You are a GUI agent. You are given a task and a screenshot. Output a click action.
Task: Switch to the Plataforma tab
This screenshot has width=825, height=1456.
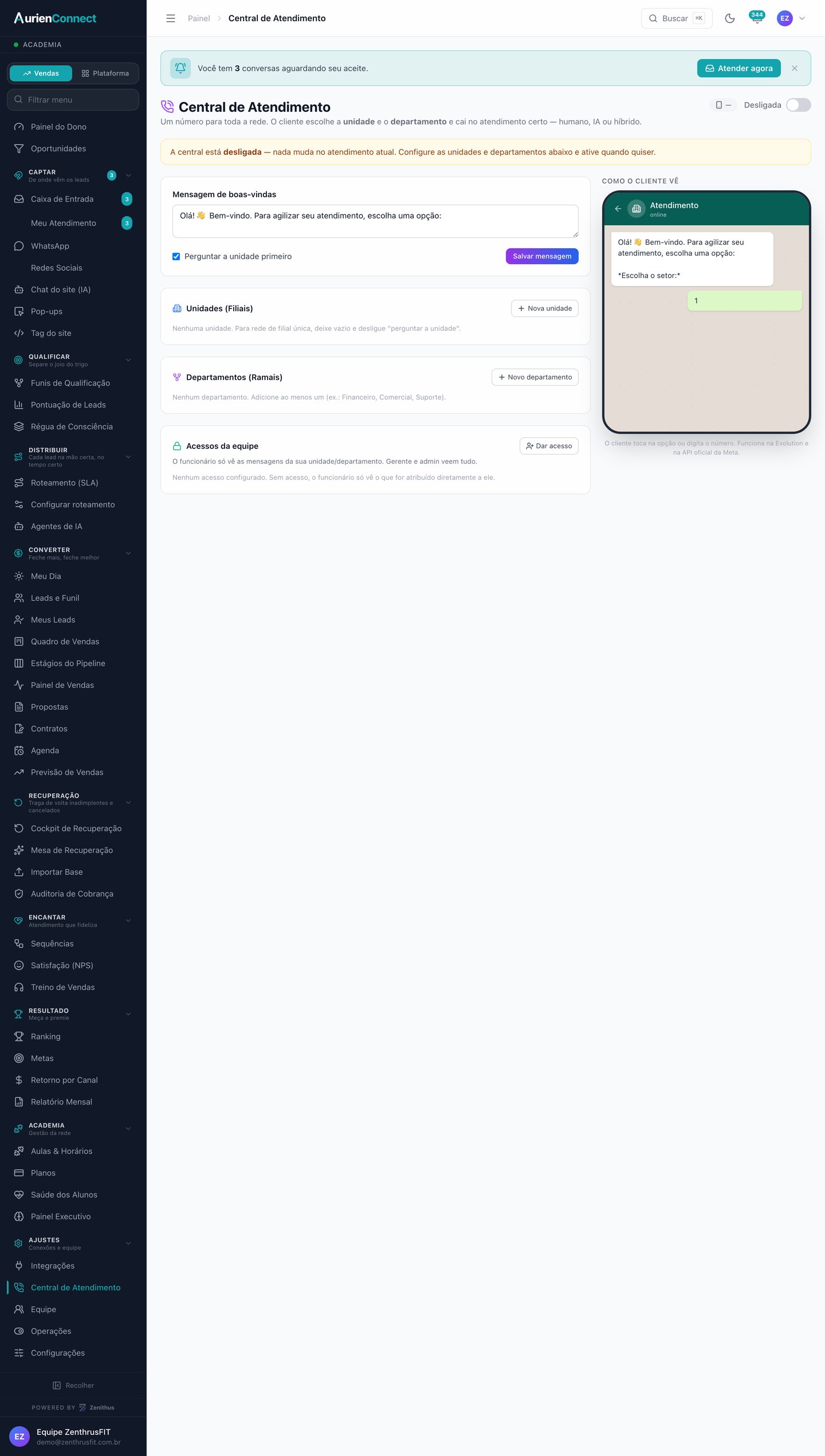pyautogui.click(x=105, y=73)
